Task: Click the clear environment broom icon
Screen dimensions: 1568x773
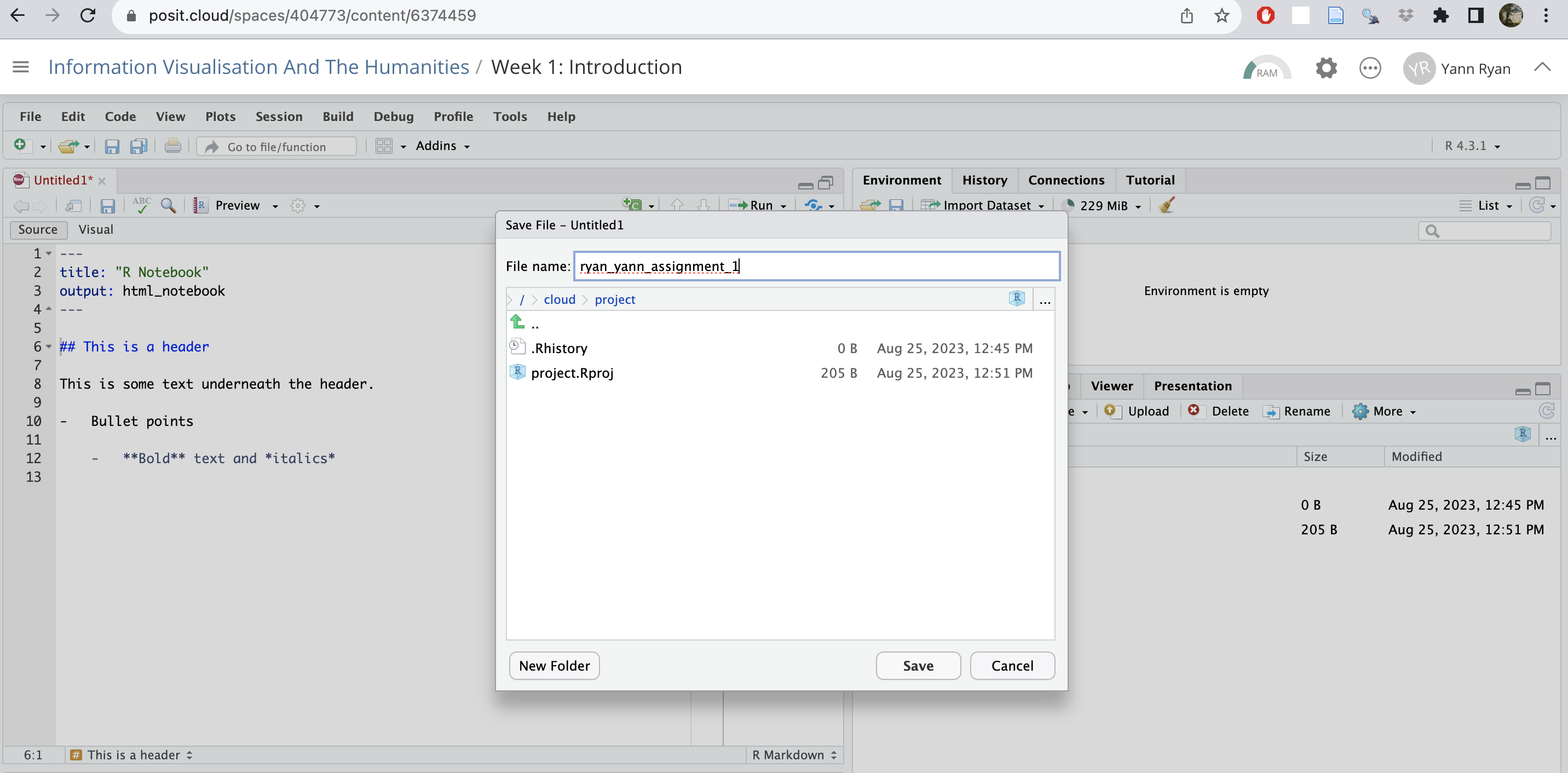Action: click(x=1166, y=205)
